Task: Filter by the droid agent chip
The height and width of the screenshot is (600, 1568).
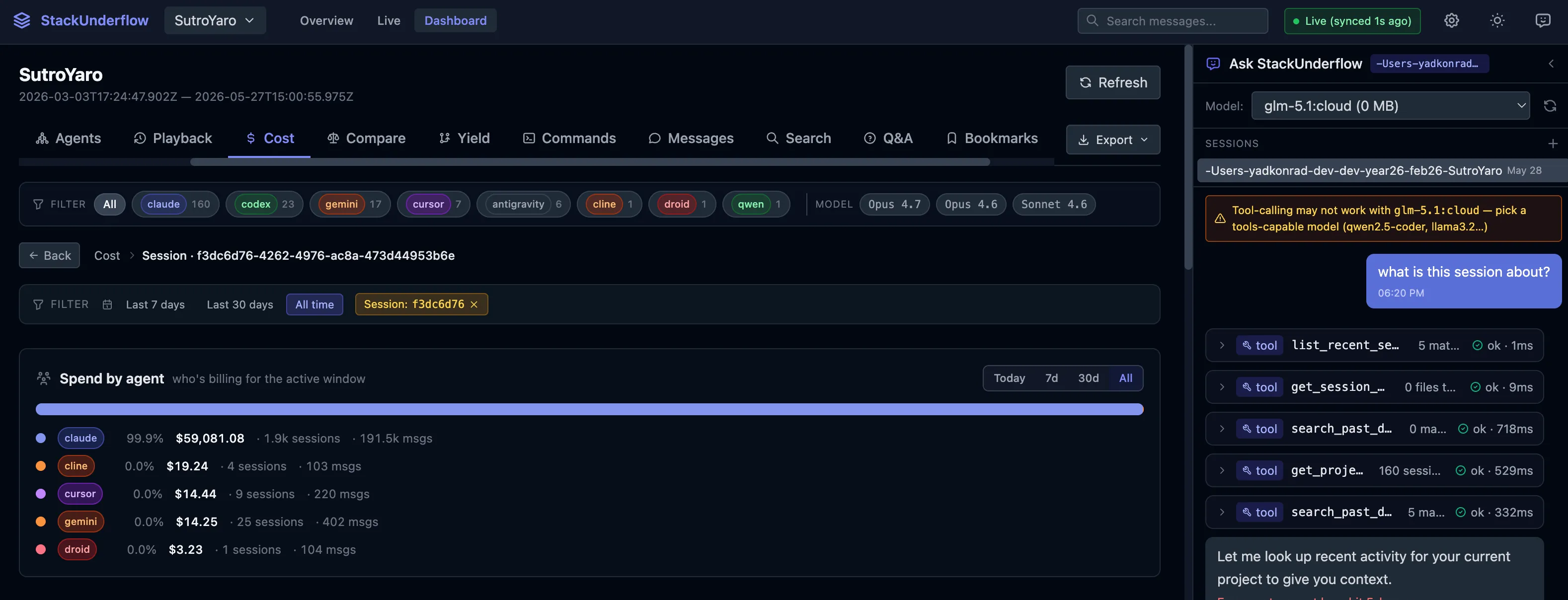Action: 682,205
